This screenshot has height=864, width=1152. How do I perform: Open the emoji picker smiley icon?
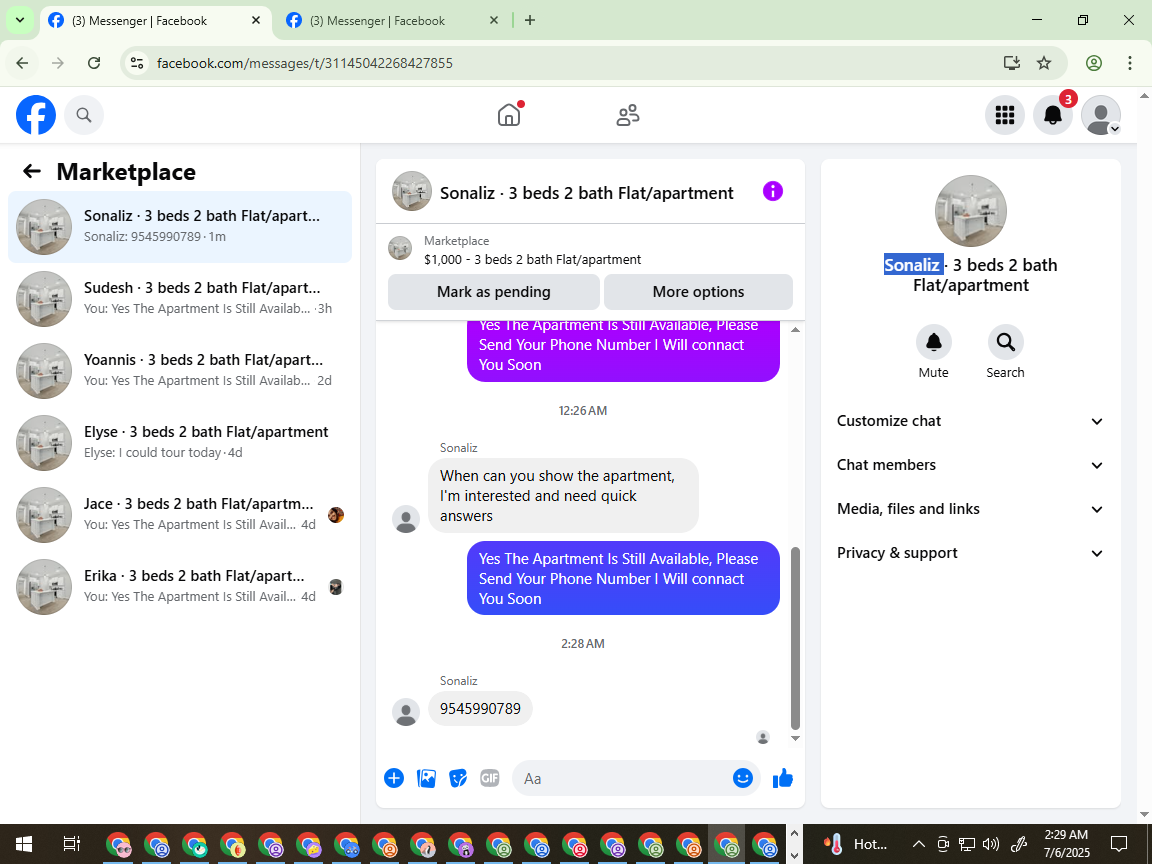[x=743, y=778]
